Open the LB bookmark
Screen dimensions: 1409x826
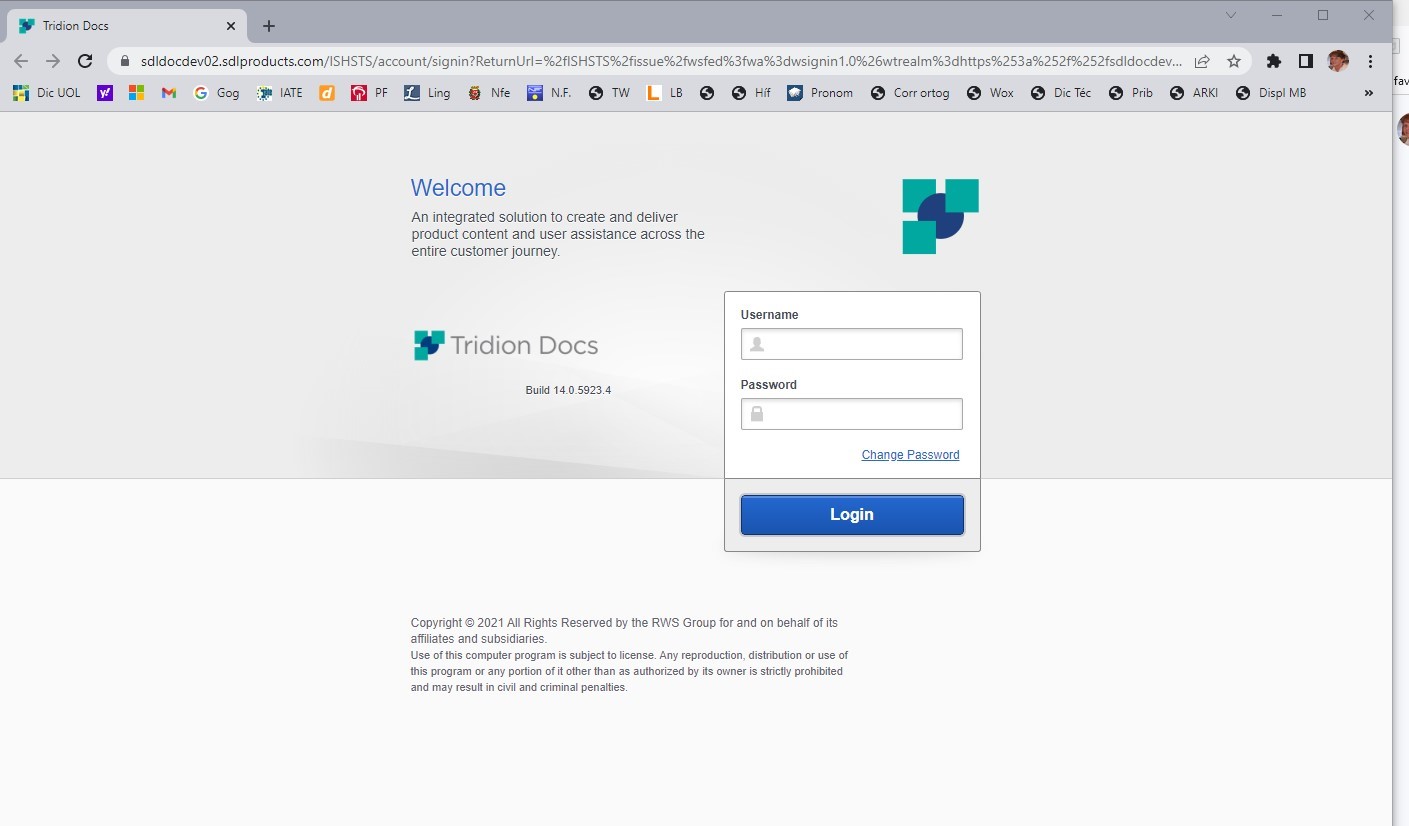pos(665,93)
